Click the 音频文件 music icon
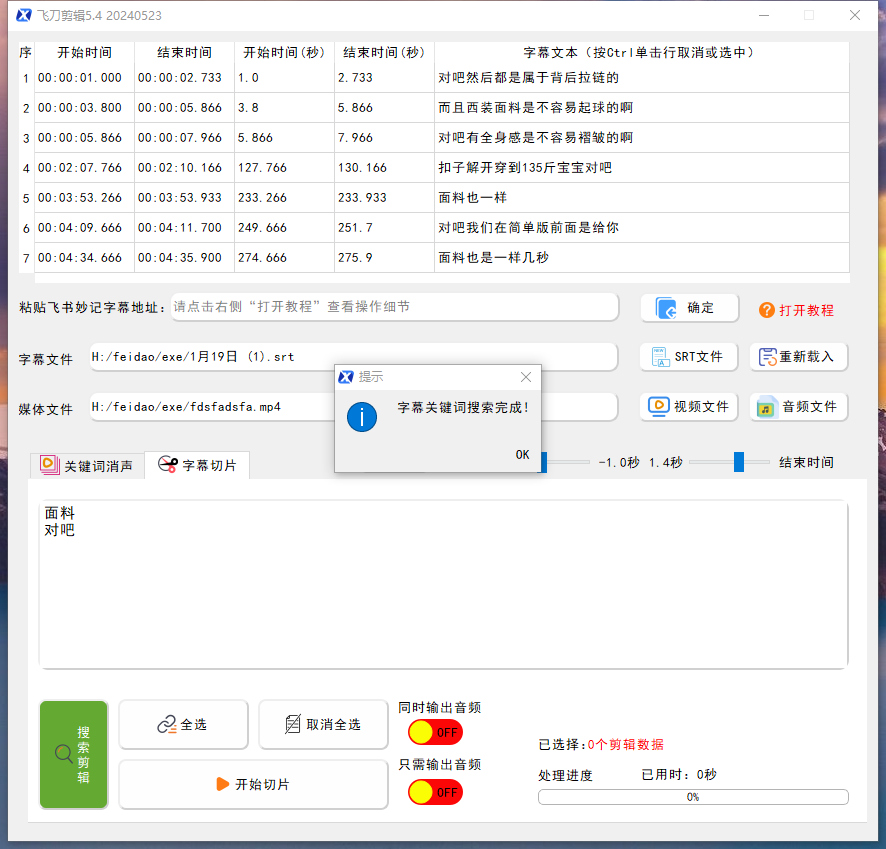 pyautogui.click(x=767, y=407)
